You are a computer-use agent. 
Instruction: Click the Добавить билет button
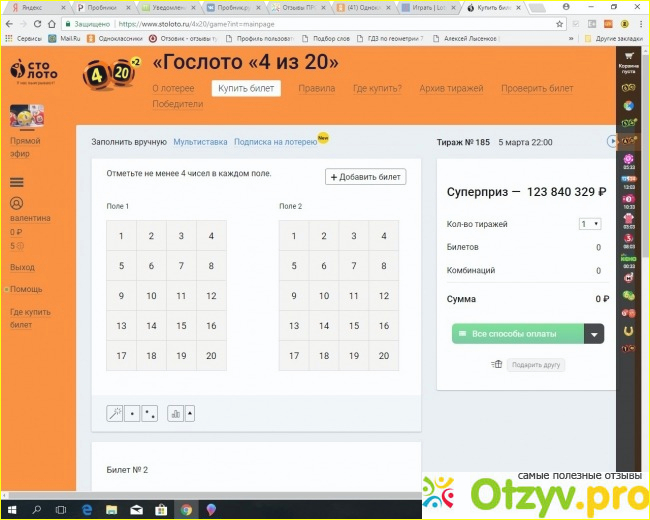point(365,177)
